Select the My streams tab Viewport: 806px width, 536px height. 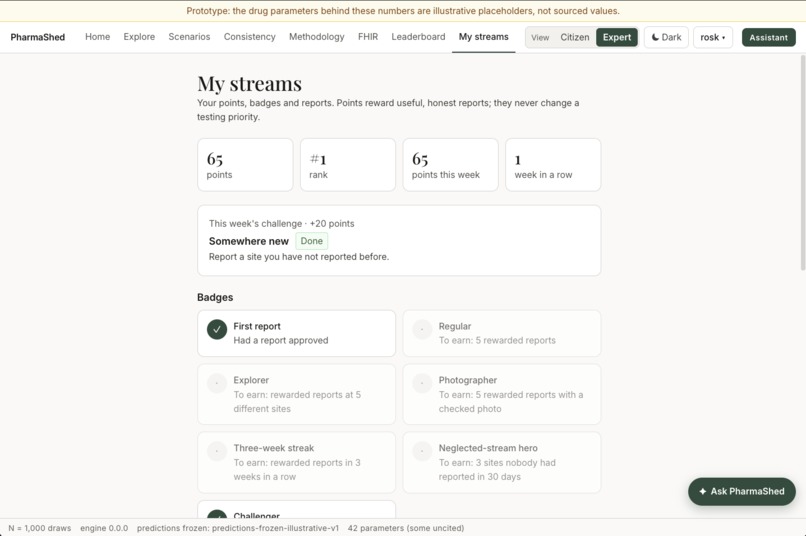click(484, 36)
